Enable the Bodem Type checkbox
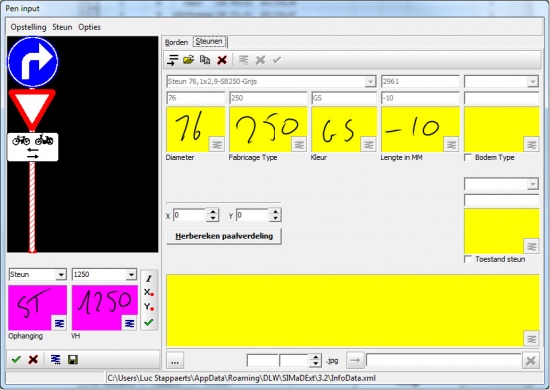 [468, 157]
